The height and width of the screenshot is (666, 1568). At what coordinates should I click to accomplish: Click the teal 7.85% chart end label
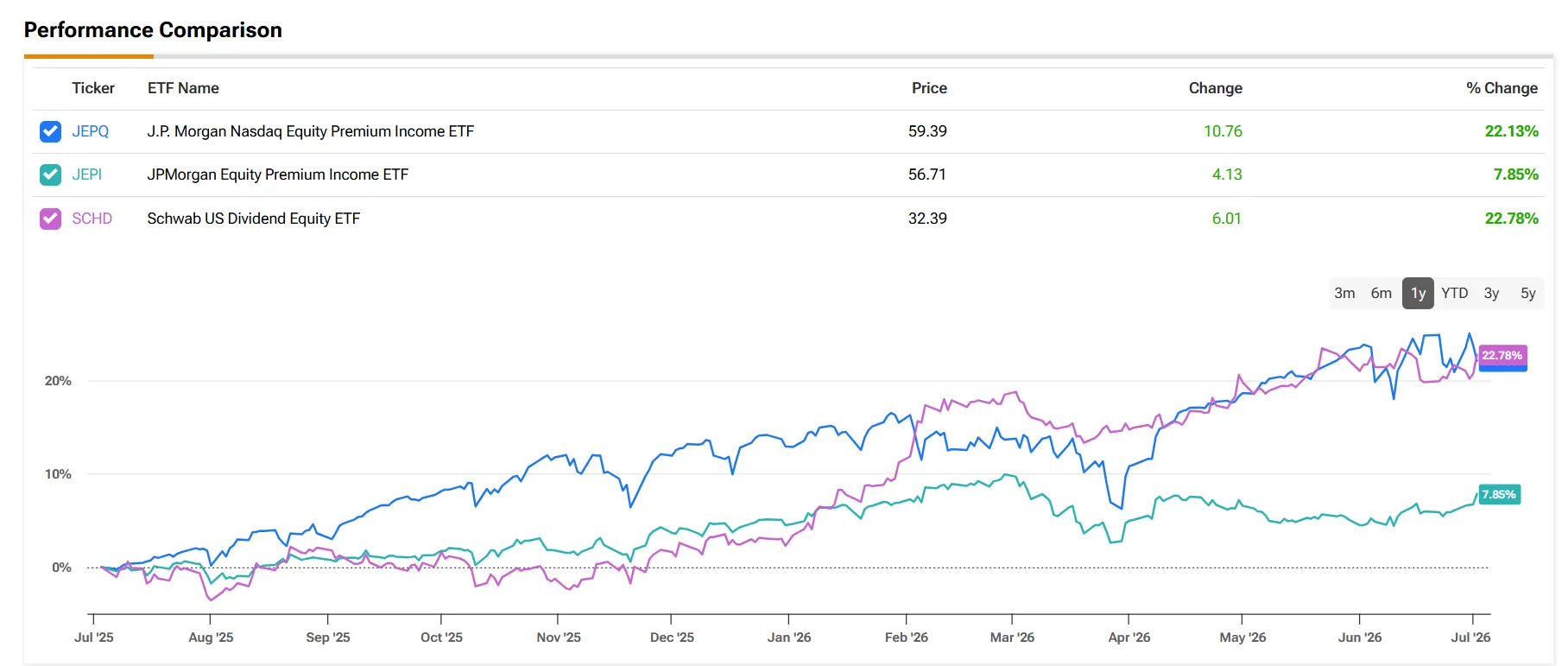coord(1499,495)
